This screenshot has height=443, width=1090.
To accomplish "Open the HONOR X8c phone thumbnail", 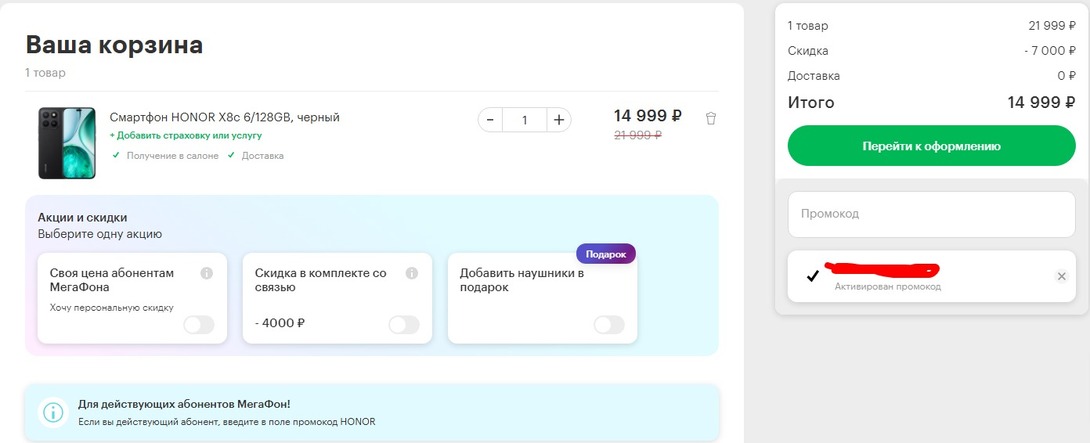I will [67, 143].
